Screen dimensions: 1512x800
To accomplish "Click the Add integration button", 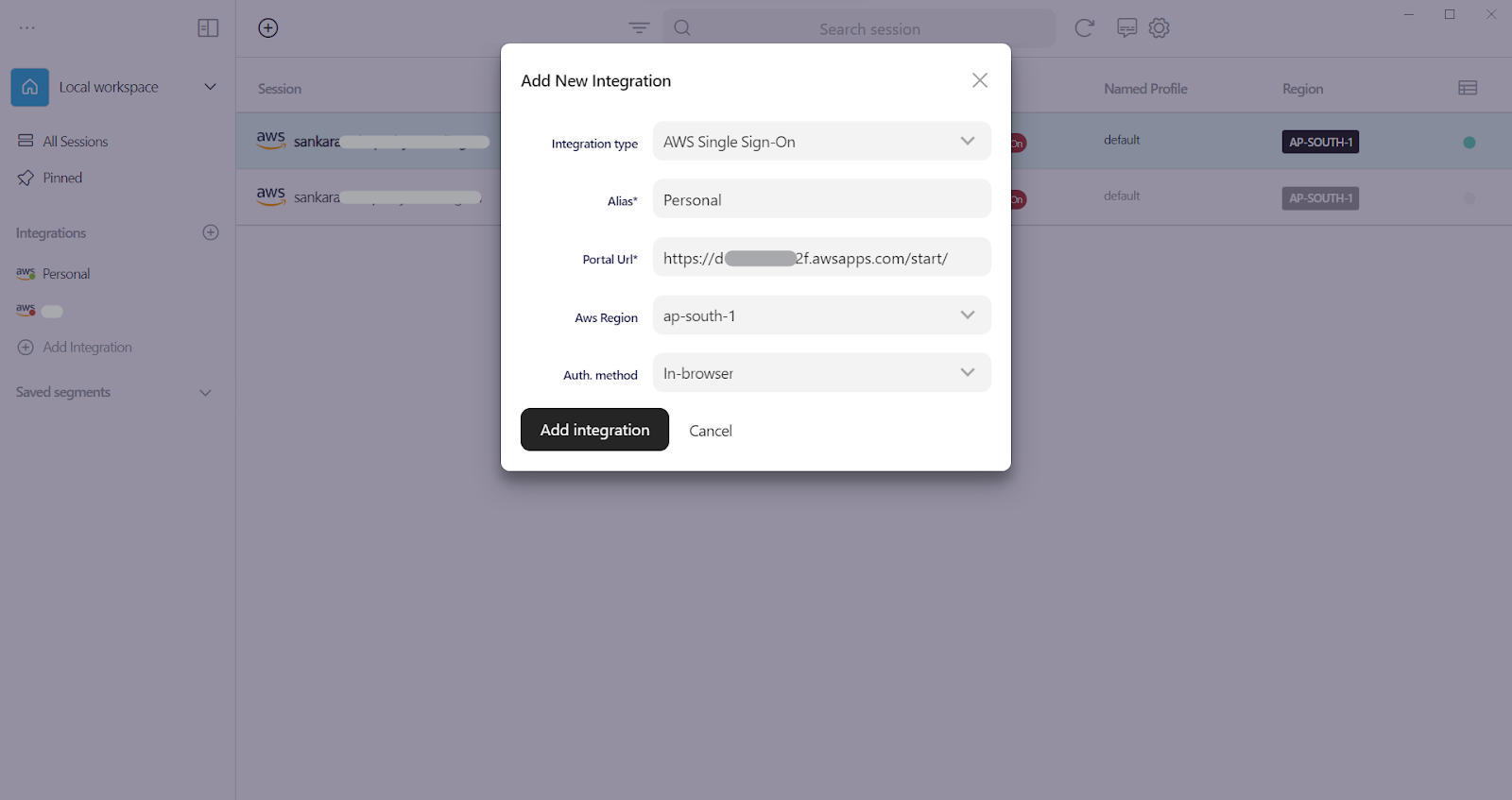I will click(x=594, y=430).
